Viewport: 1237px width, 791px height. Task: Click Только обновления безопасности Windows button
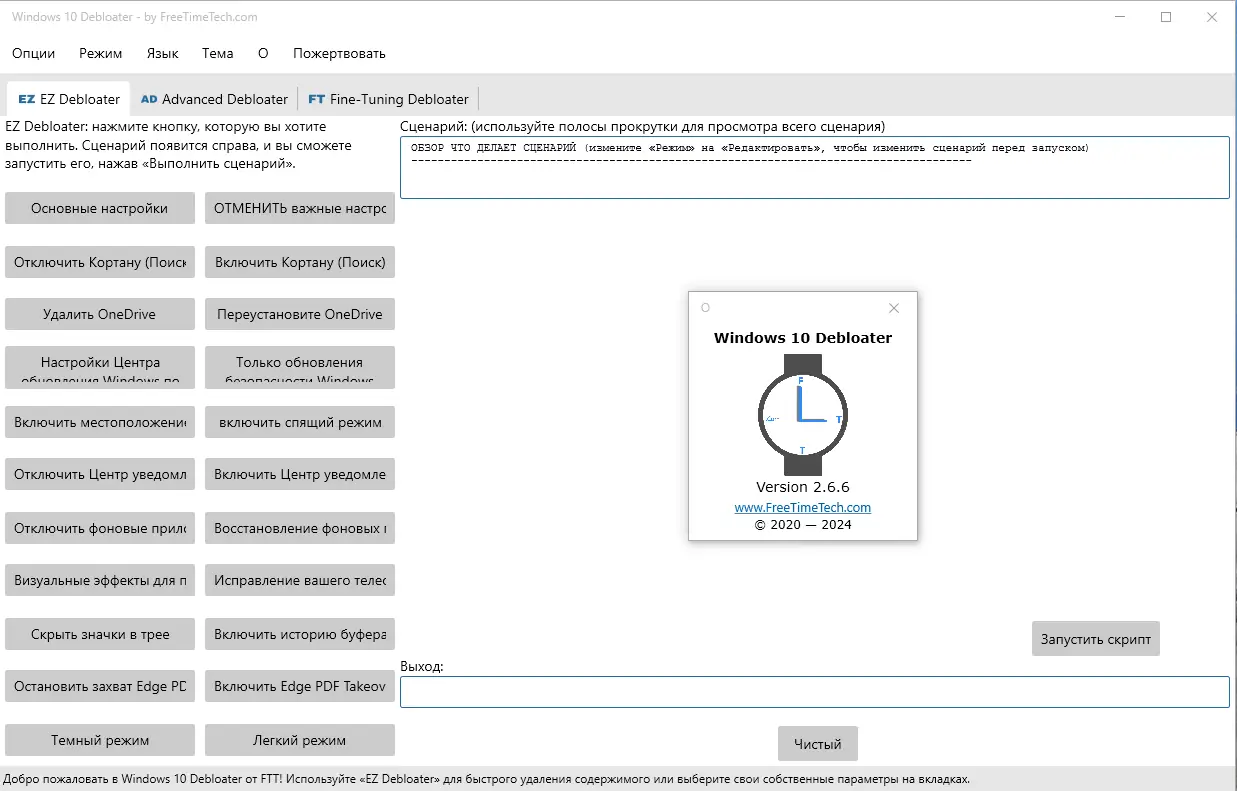click(300, 367)
